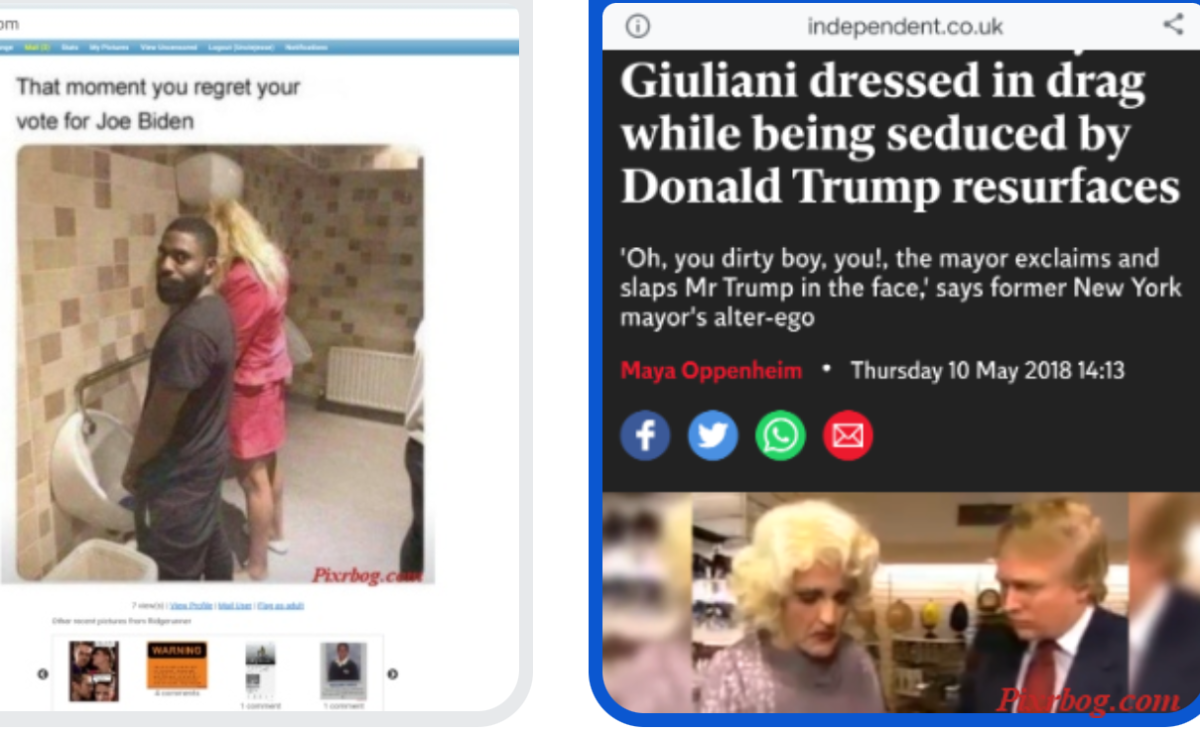Click the Mail User link

coord(235,606)
